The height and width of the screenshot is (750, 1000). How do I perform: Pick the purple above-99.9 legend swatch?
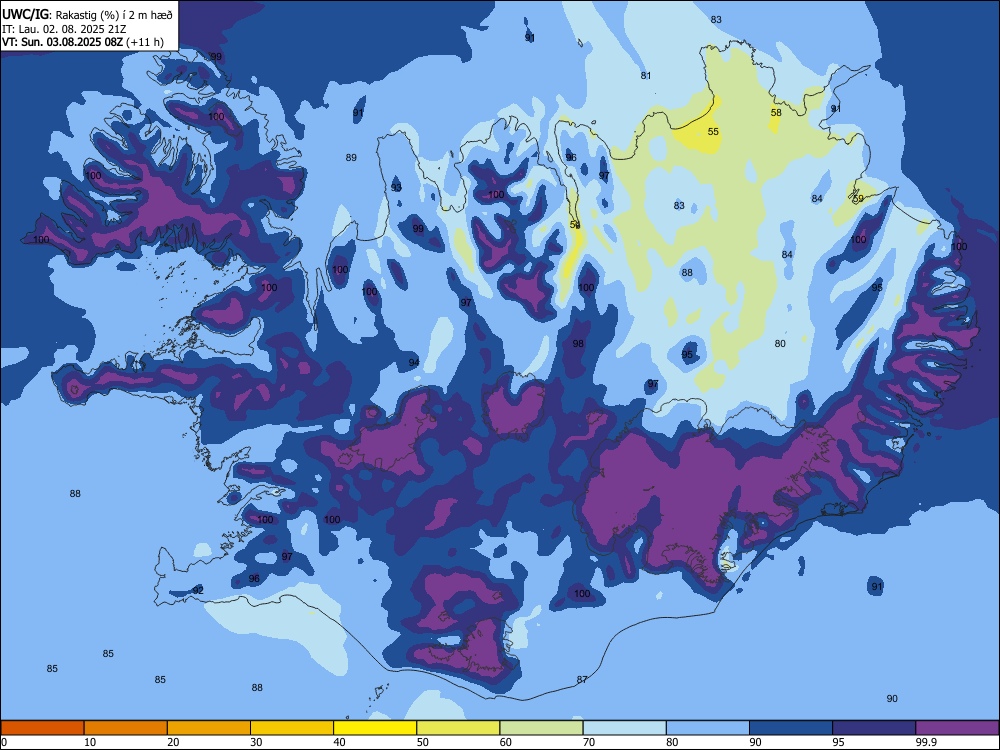[957, 728]
